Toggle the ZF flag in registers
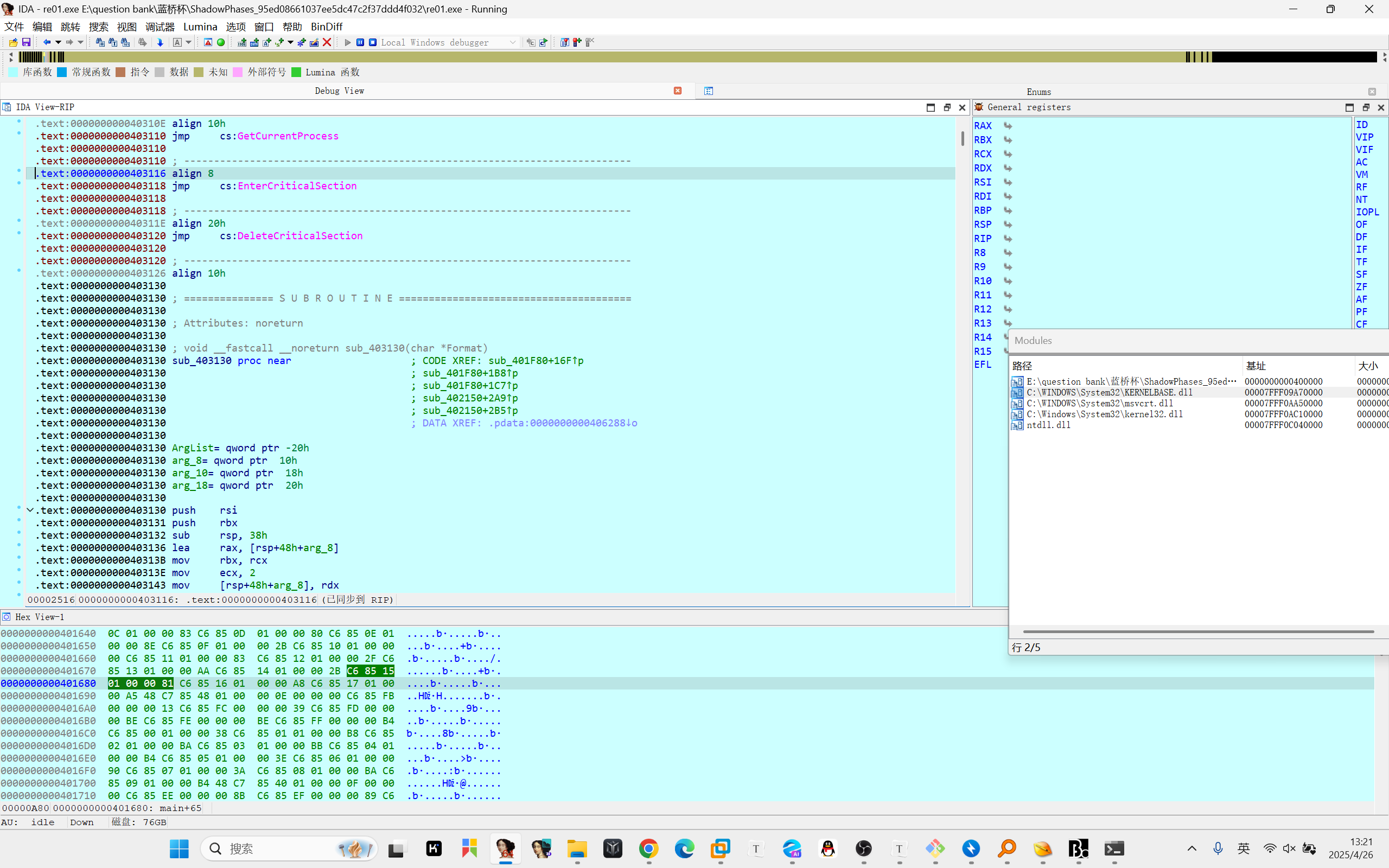The height and width of the screenshot is (868, 1389). click(x=1361, y=287)
